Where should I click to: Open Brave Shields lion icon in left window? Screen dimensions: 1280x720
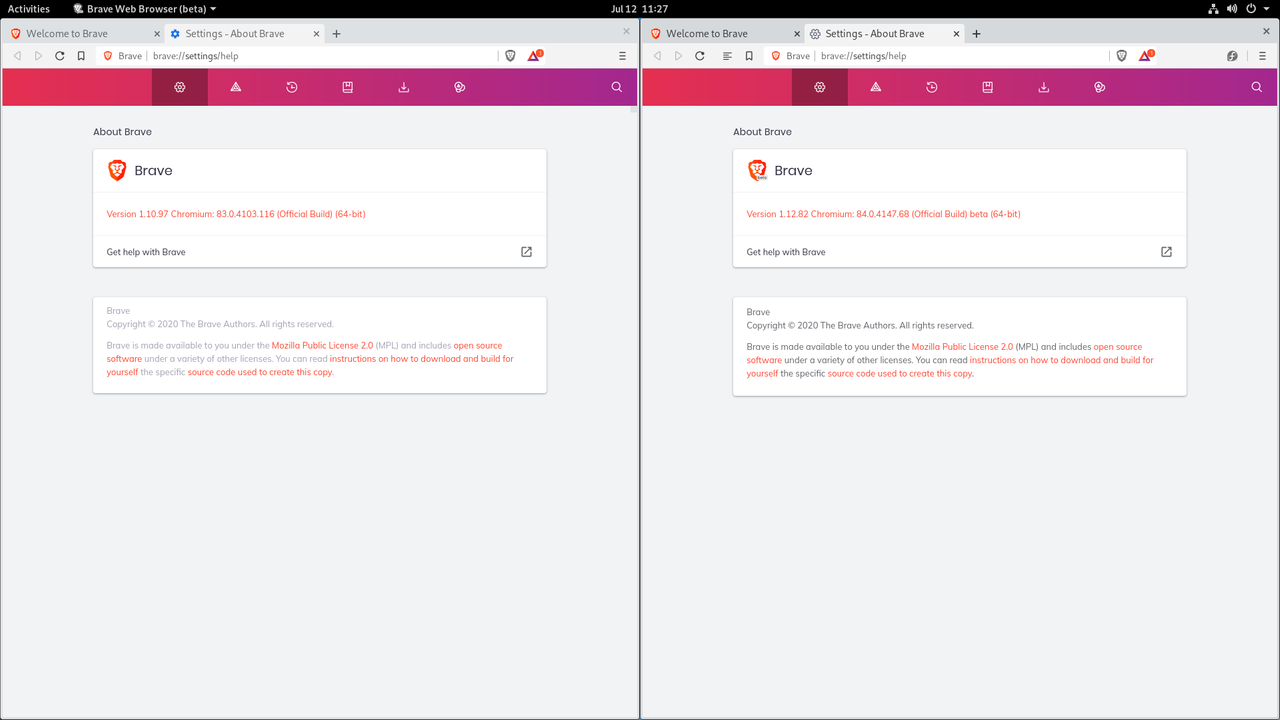coord(511,56)
